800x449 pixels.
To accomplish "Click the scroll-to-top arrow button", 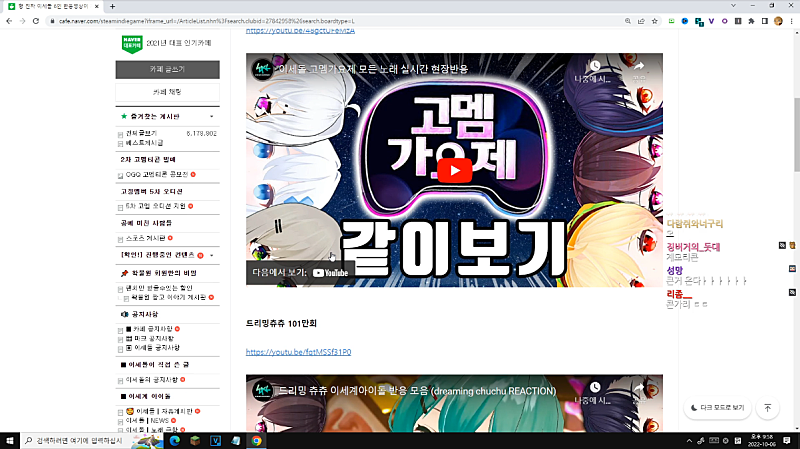I will click(x=767, y=408).
